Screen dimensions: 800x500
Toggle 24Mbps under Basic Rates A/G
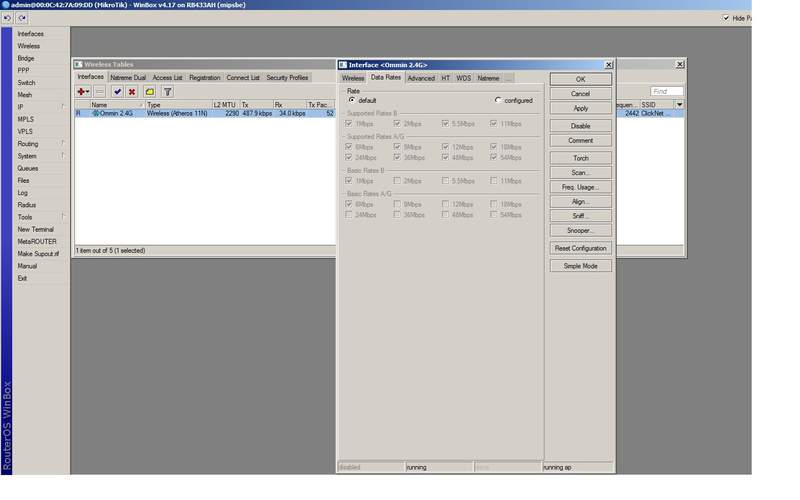pos(348,215)
